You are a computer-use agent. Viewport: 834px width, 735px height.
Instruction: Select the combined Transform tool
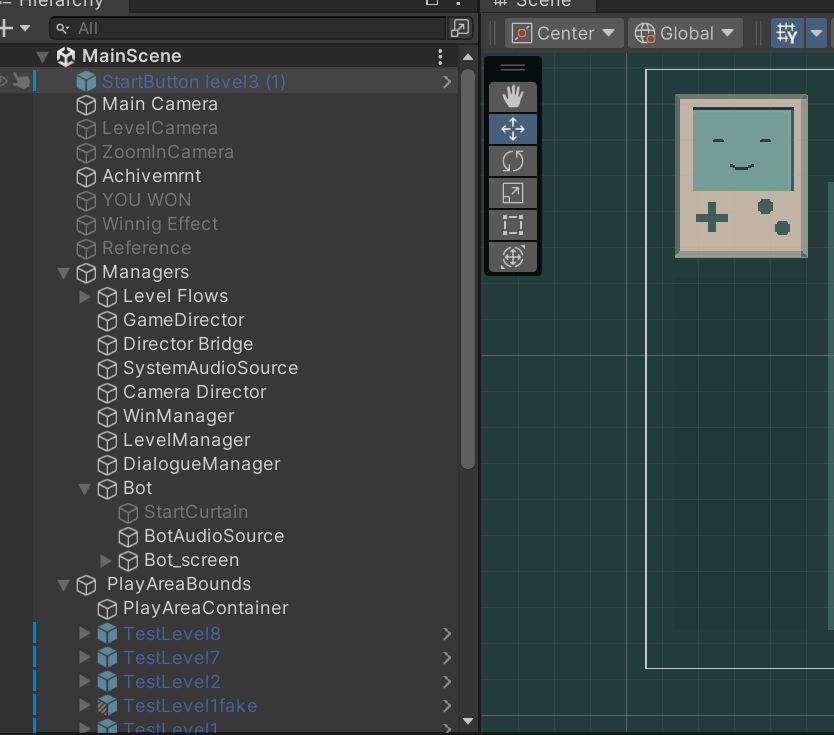pos(513,257)
